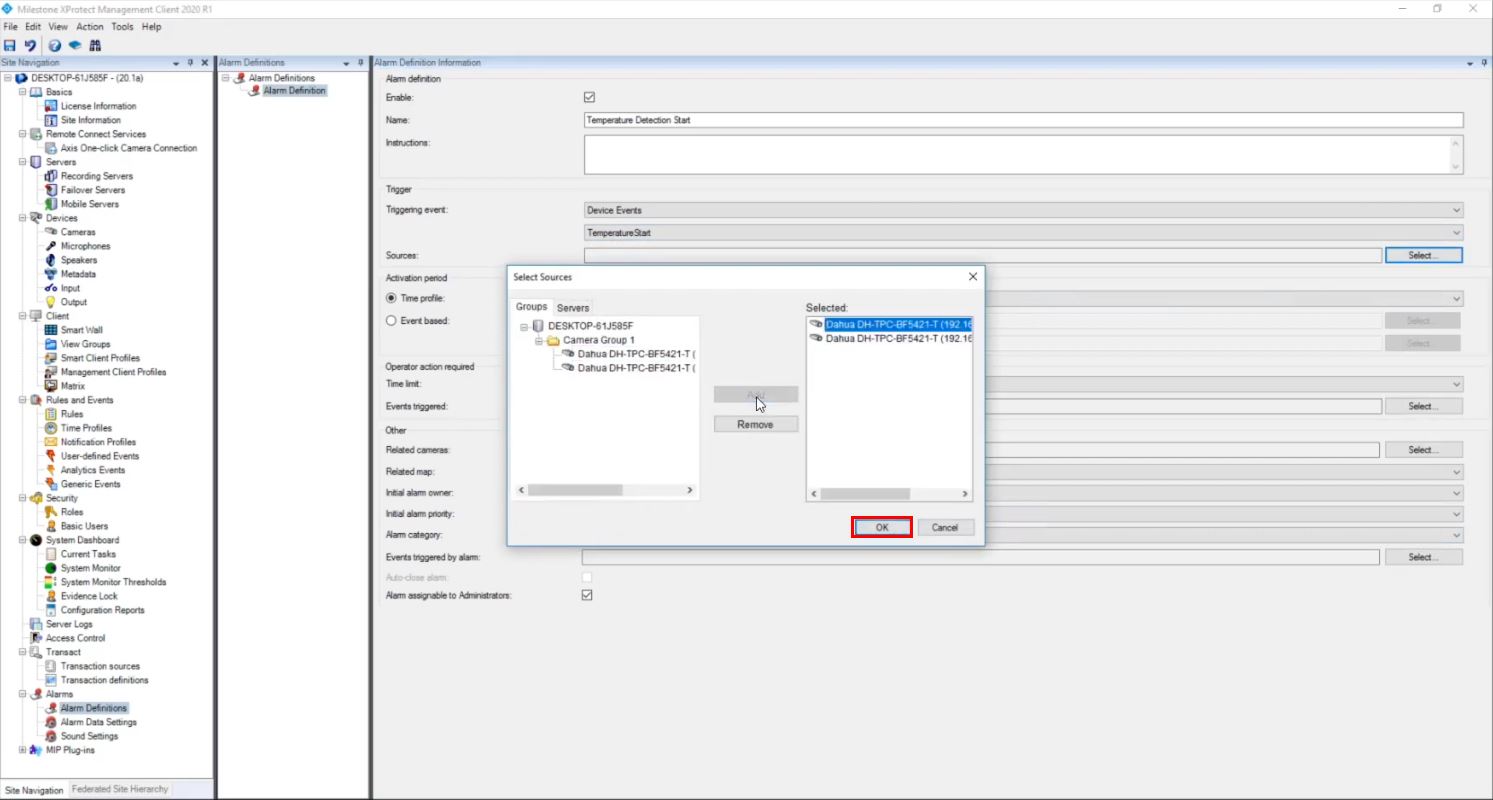Click the Selected list horizontal scrollbar

(865, 494)
